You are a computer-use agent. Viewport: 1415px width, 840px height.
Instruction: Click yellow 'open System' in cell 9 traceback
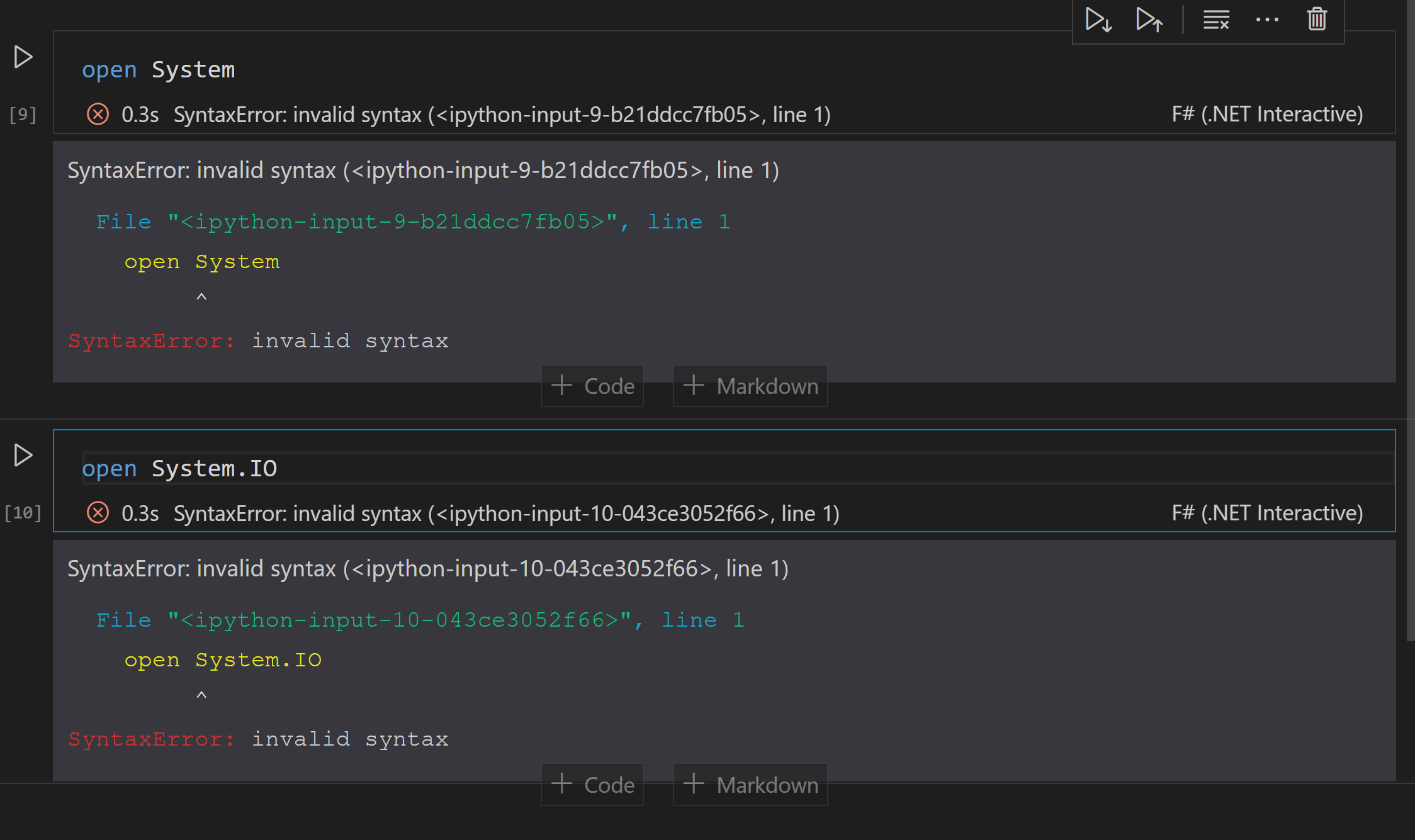pyautogui.click(x=202, y=261)
